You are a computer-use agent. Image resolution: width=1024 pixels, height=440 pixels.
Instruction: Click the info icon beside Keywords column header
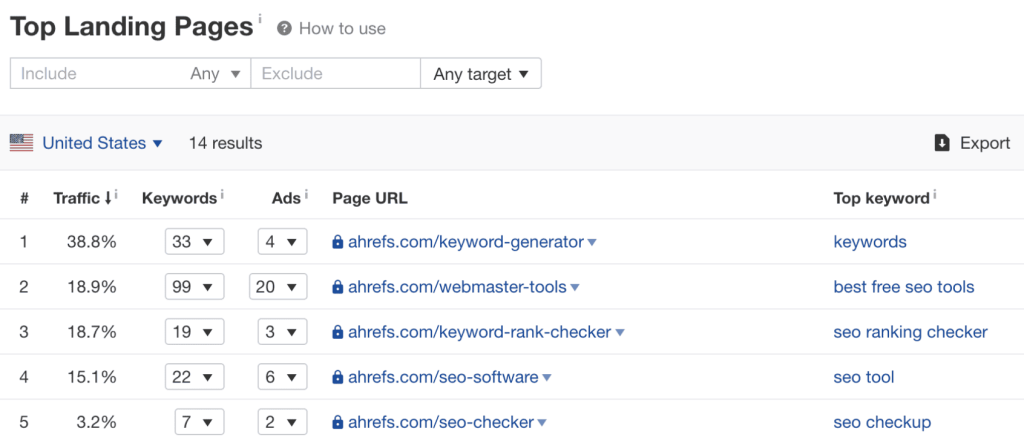coord(221,194)
